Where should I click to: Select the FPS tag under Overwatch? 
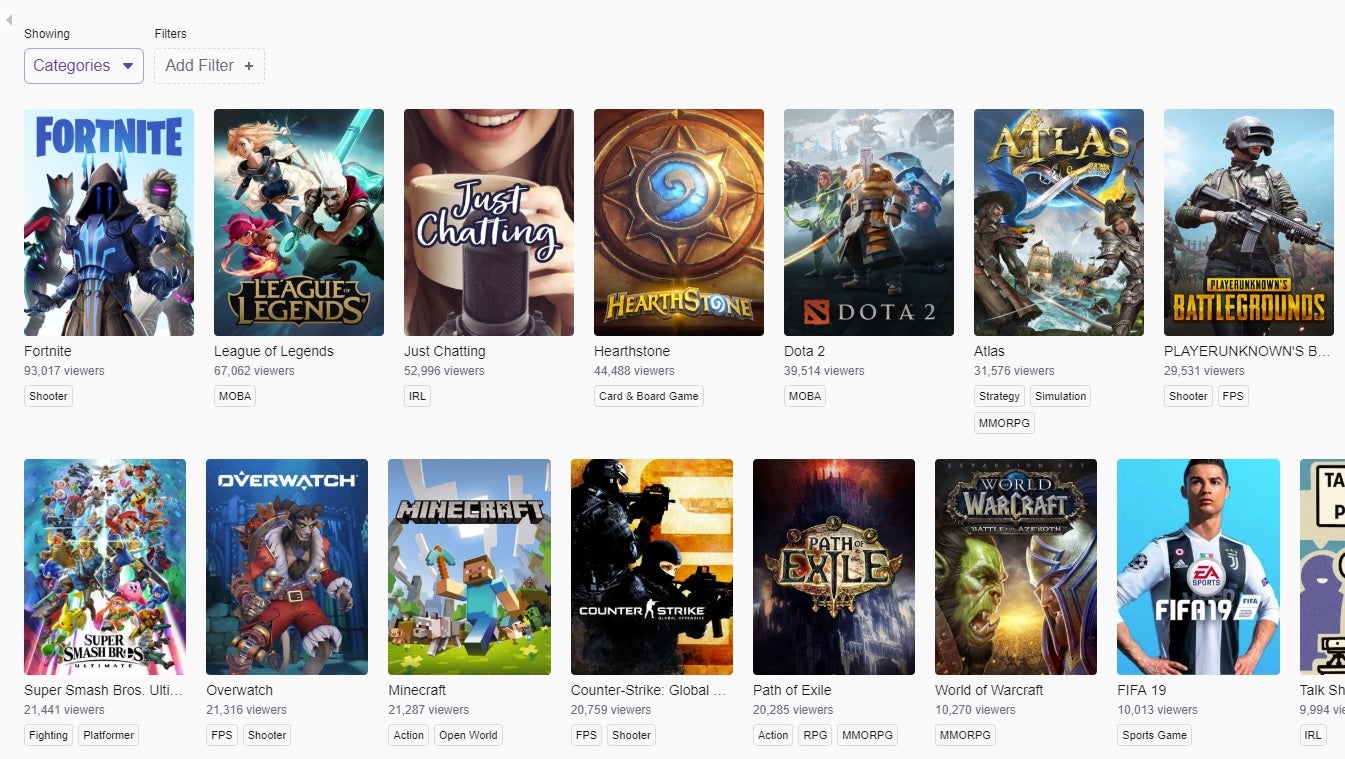(x=222, y=735)
